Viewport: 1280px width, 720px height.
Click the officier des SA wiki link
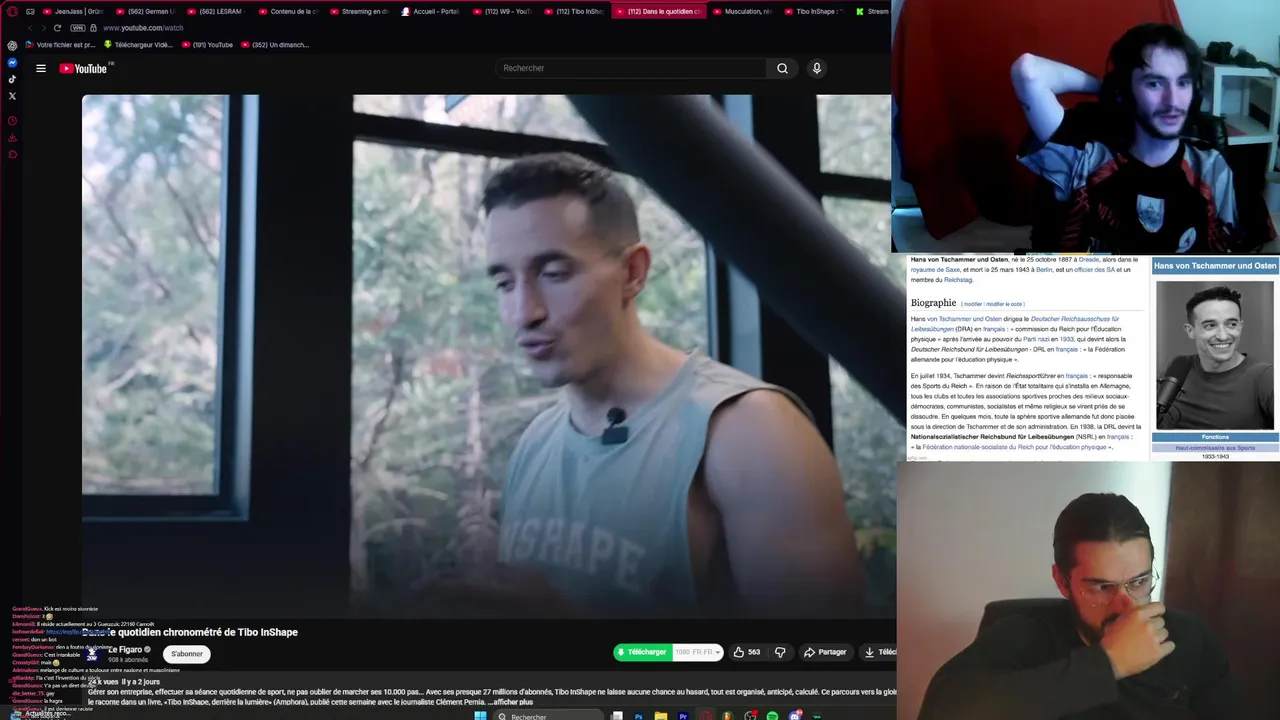1093,269
